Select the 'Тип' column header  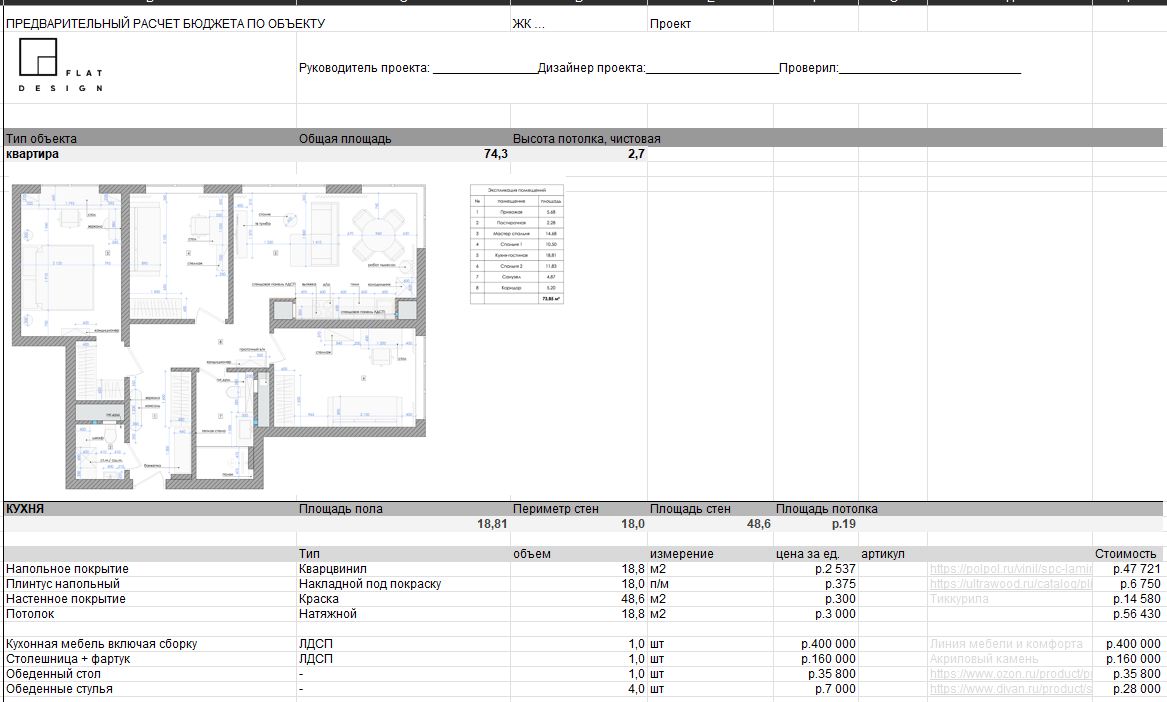309,554
